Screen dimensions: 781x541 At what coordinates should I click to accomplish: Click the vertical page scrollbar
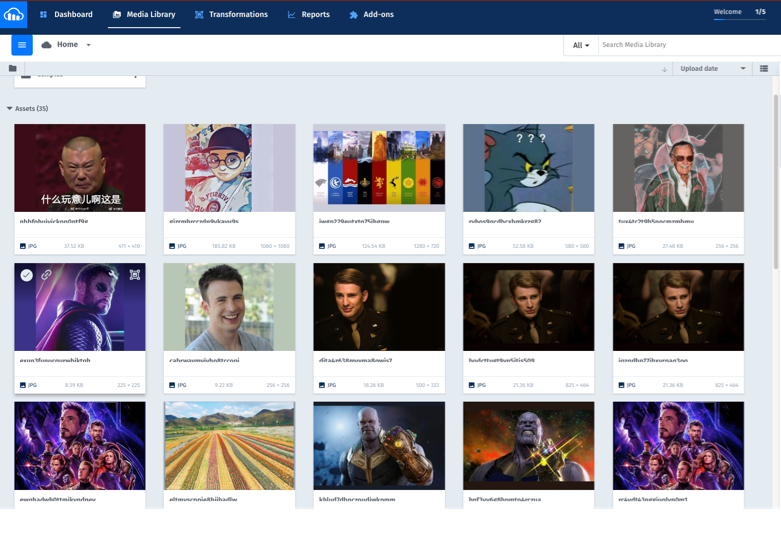pos(776,182)
